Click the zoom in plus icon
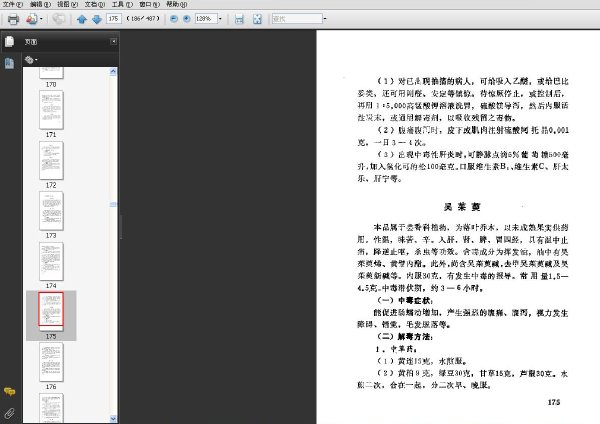This screenshot has height=424, width=600. pos(187,18)
